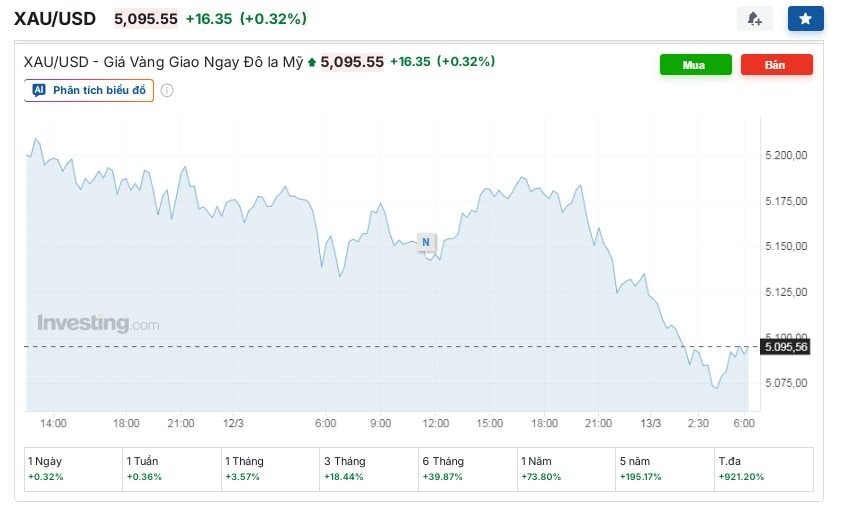
Task: Switch to the 6 Tháng range
Action: click(x=466, y=468)
